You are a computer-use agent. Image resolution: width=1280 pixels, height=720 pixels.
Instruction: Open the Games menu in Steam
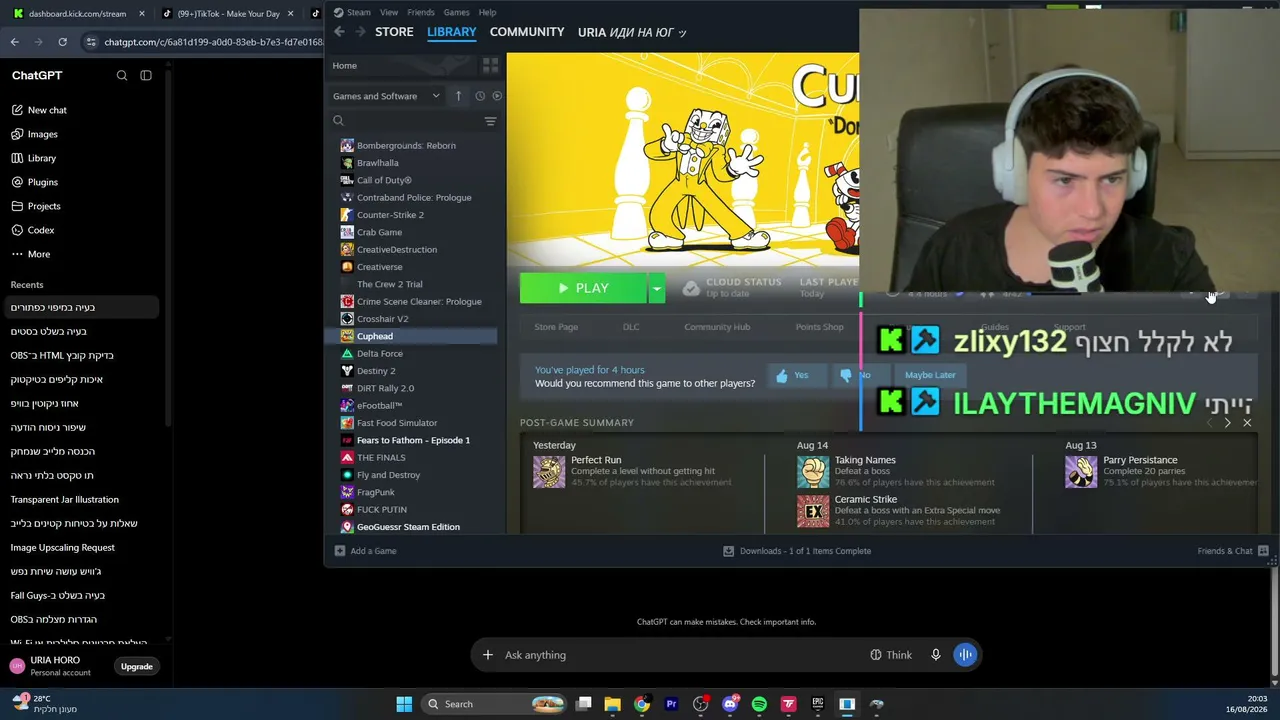[x=456, y=12]
